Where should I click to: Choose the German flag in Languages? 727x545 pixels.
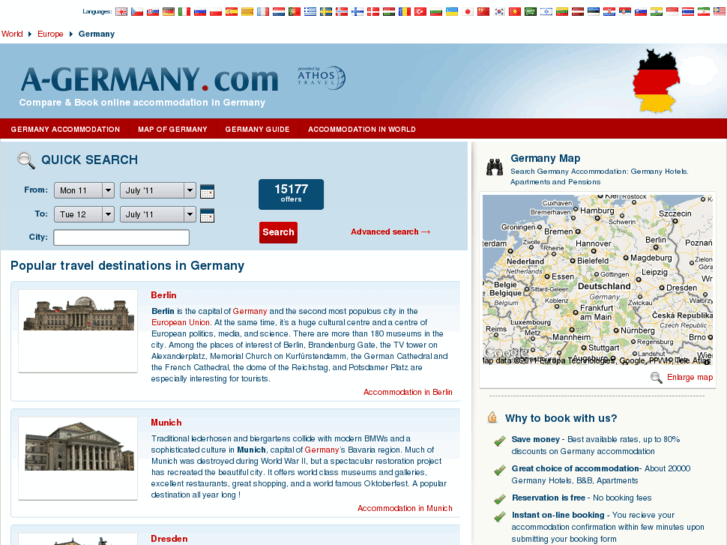click(x=169, y=12)
